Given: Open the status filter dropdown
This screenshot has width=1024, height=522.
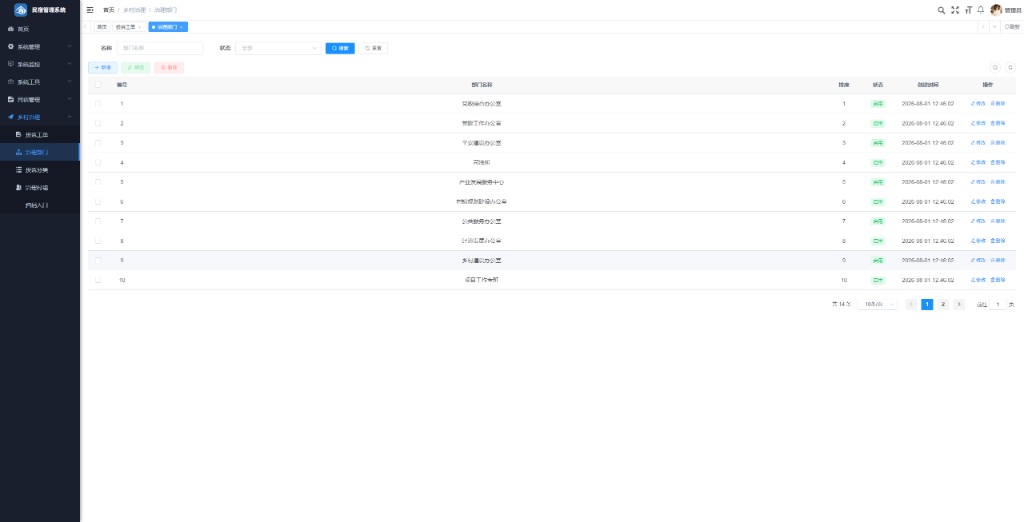Looking at the screenshot, I should coord(278,48).
